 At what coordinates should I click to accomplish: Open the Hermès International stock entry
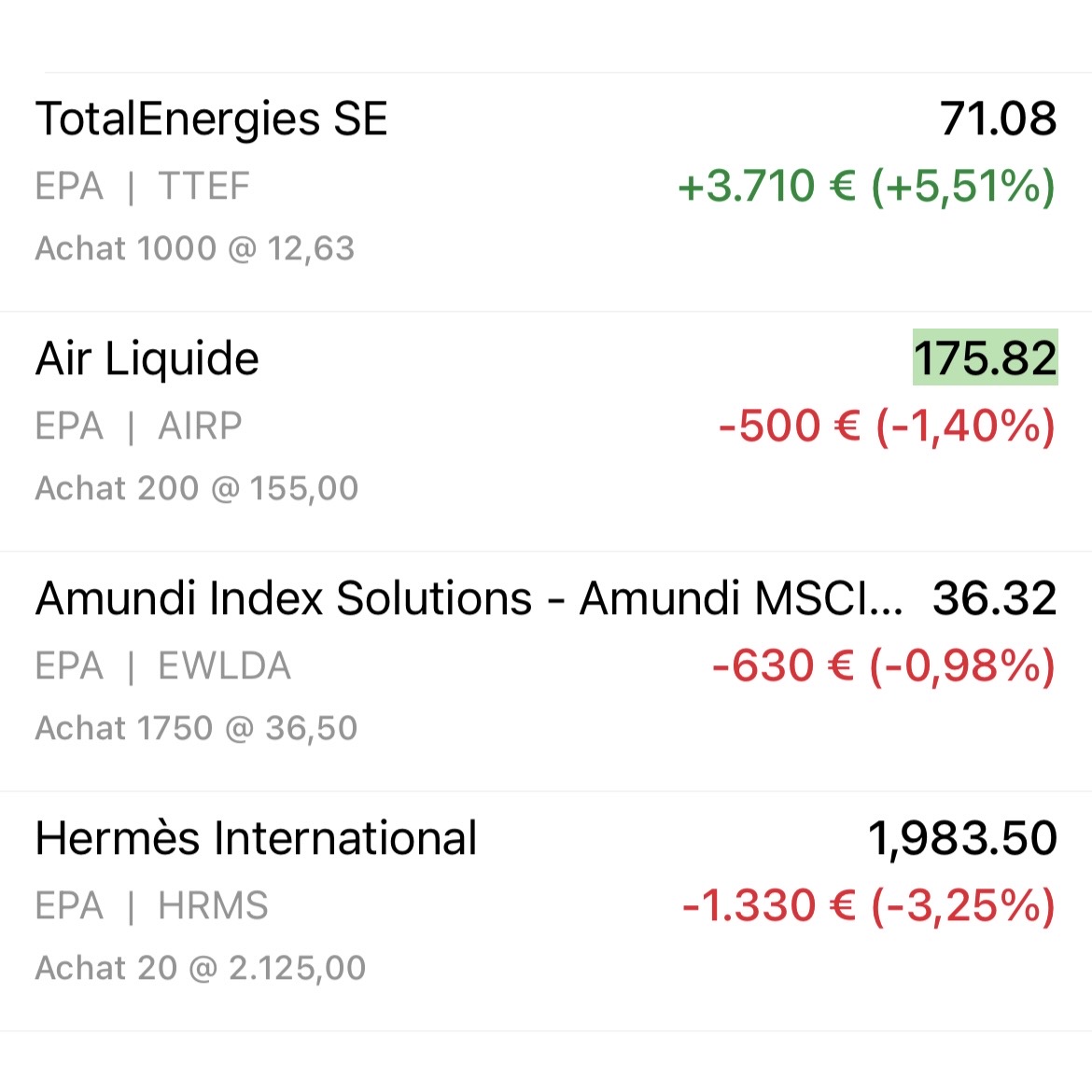256,839
